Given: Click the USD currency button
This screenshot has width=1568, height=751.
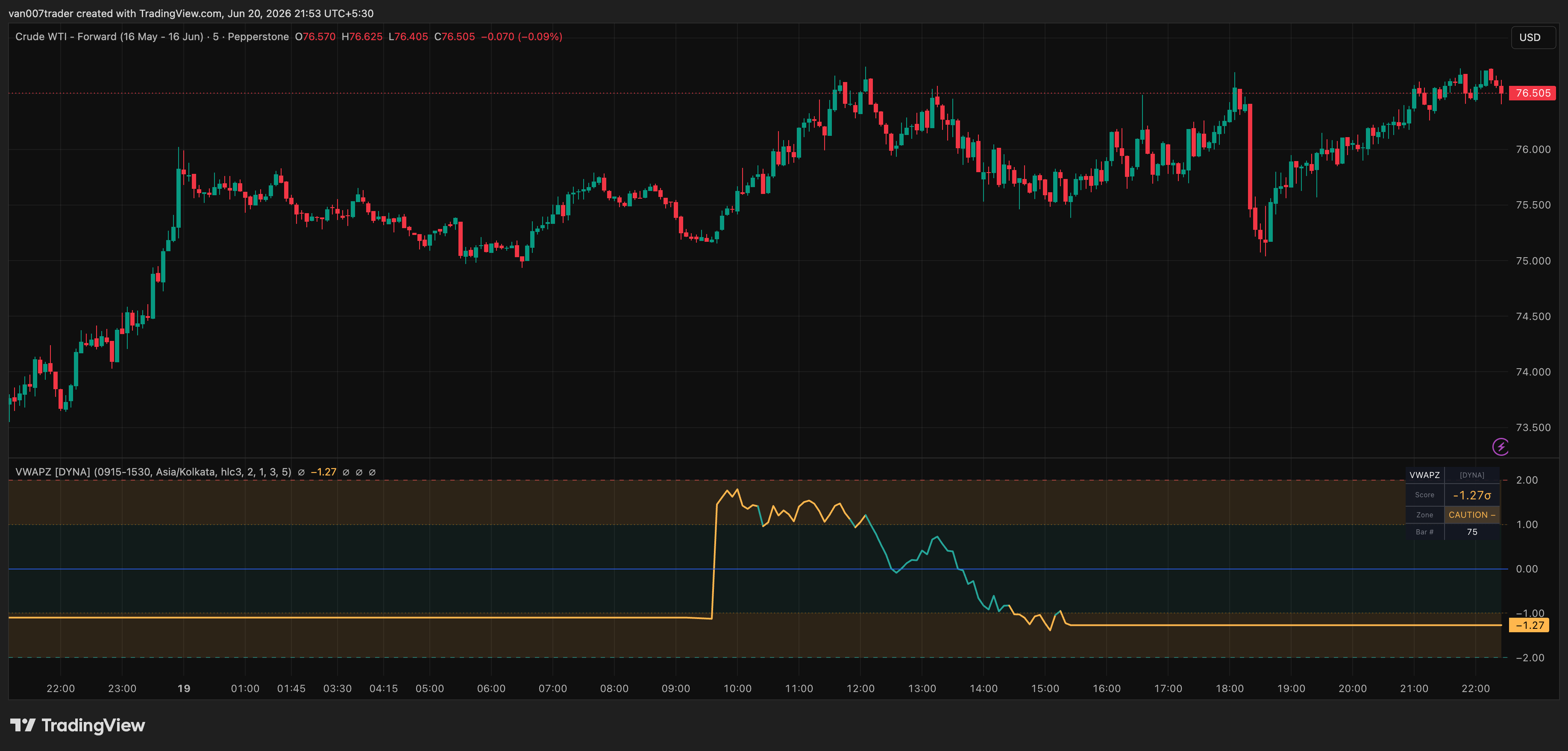Looking at the screenshot, I should (x=1533, y=37).
